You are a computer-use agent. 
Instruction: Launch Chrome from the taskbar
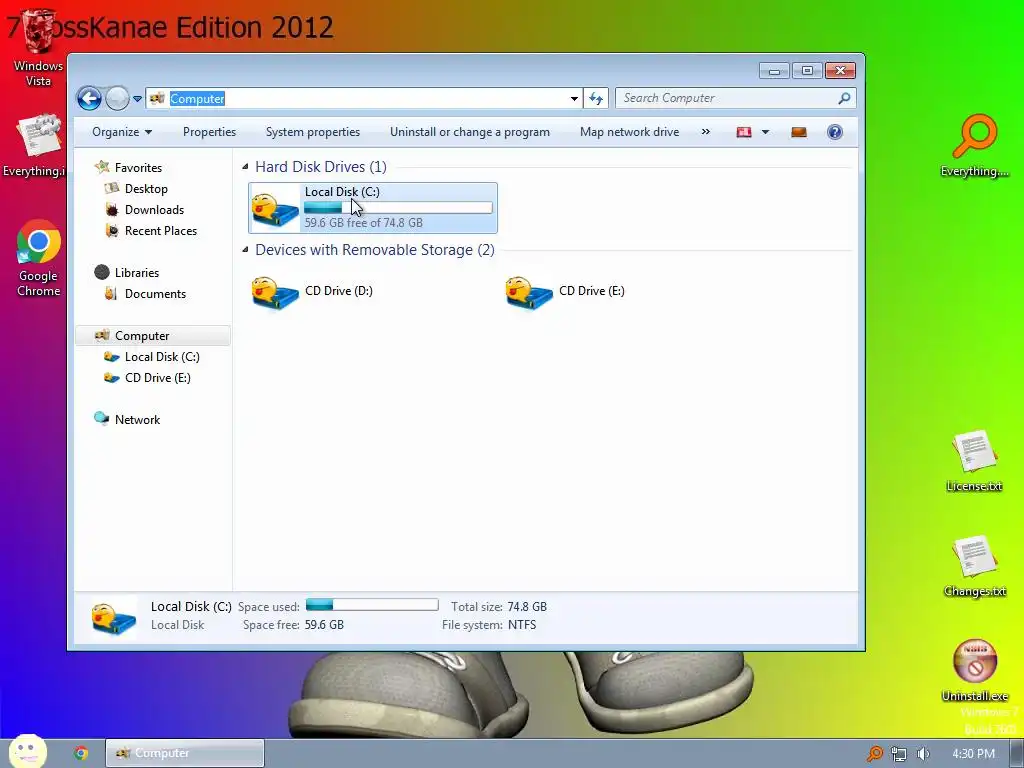click(81, 753)
